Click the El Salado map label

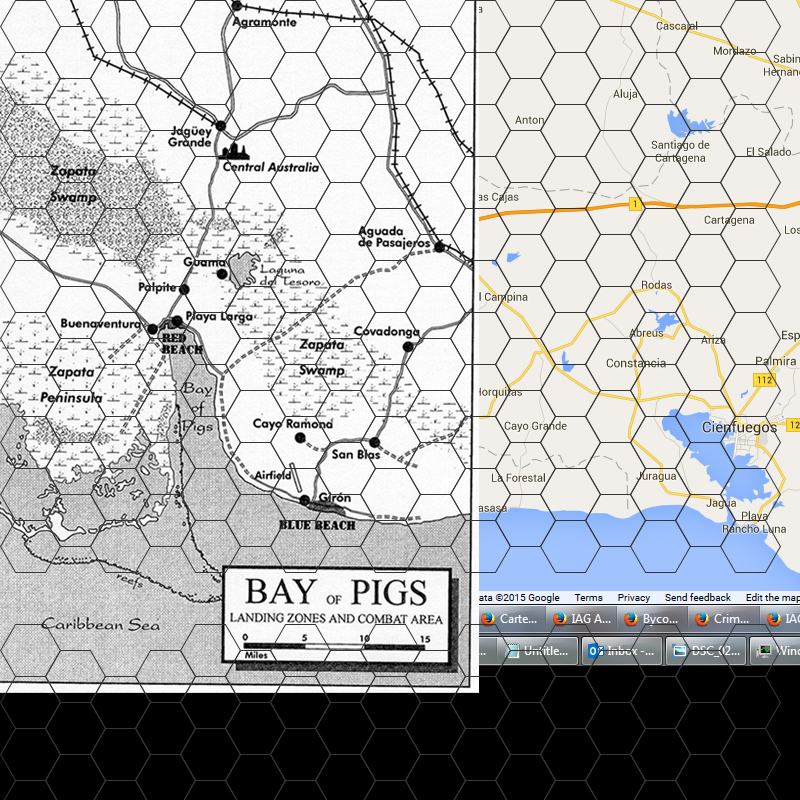(x=768, y=152)
